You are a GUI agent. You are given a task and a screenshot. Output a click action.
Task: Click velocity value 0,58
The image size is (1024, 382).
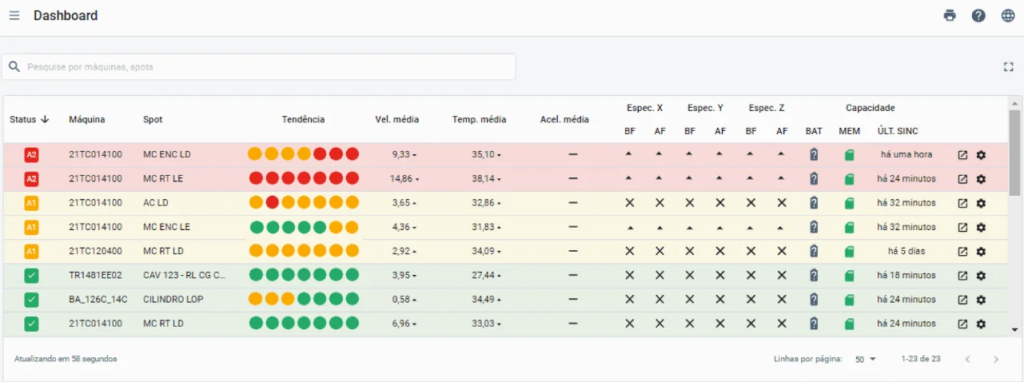click(x=401, y=300)
